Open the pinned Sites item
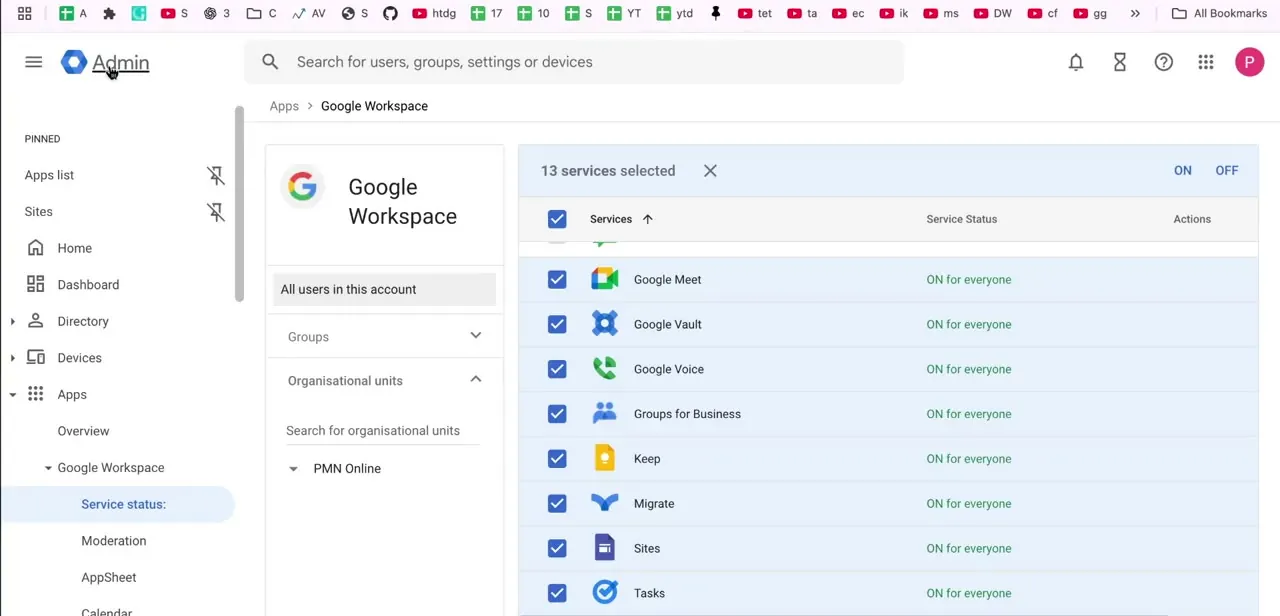This screenshot has height=616, width=1280. [x=39, y=212]
